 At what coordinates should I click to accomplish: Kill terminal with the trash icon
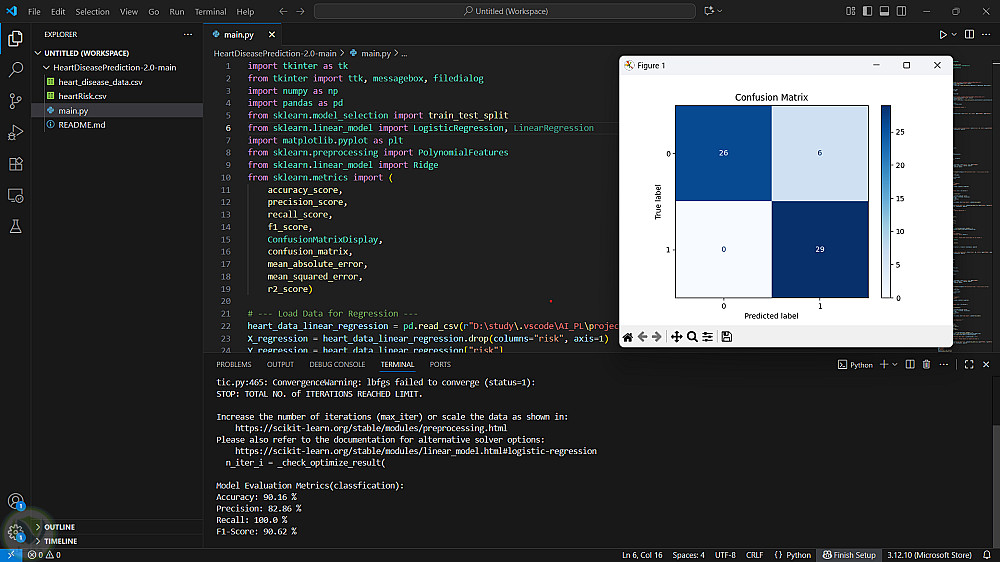[x=926, y=365]
